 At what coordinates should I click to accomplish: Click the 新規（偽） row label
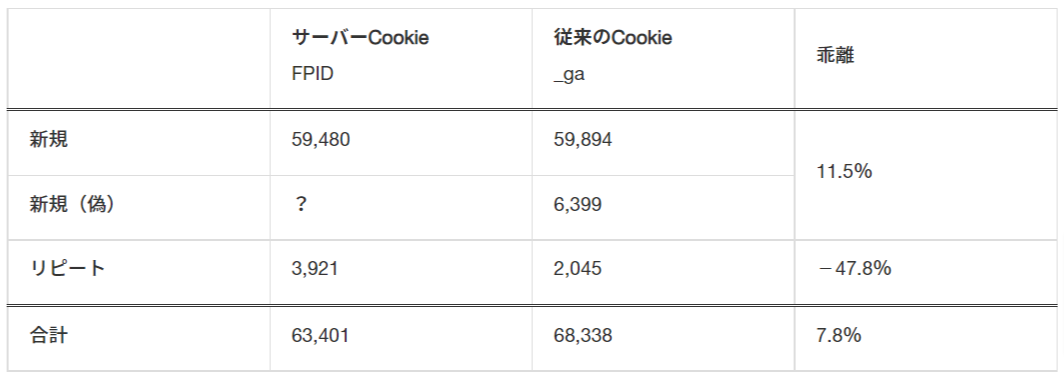click(73, 204)
